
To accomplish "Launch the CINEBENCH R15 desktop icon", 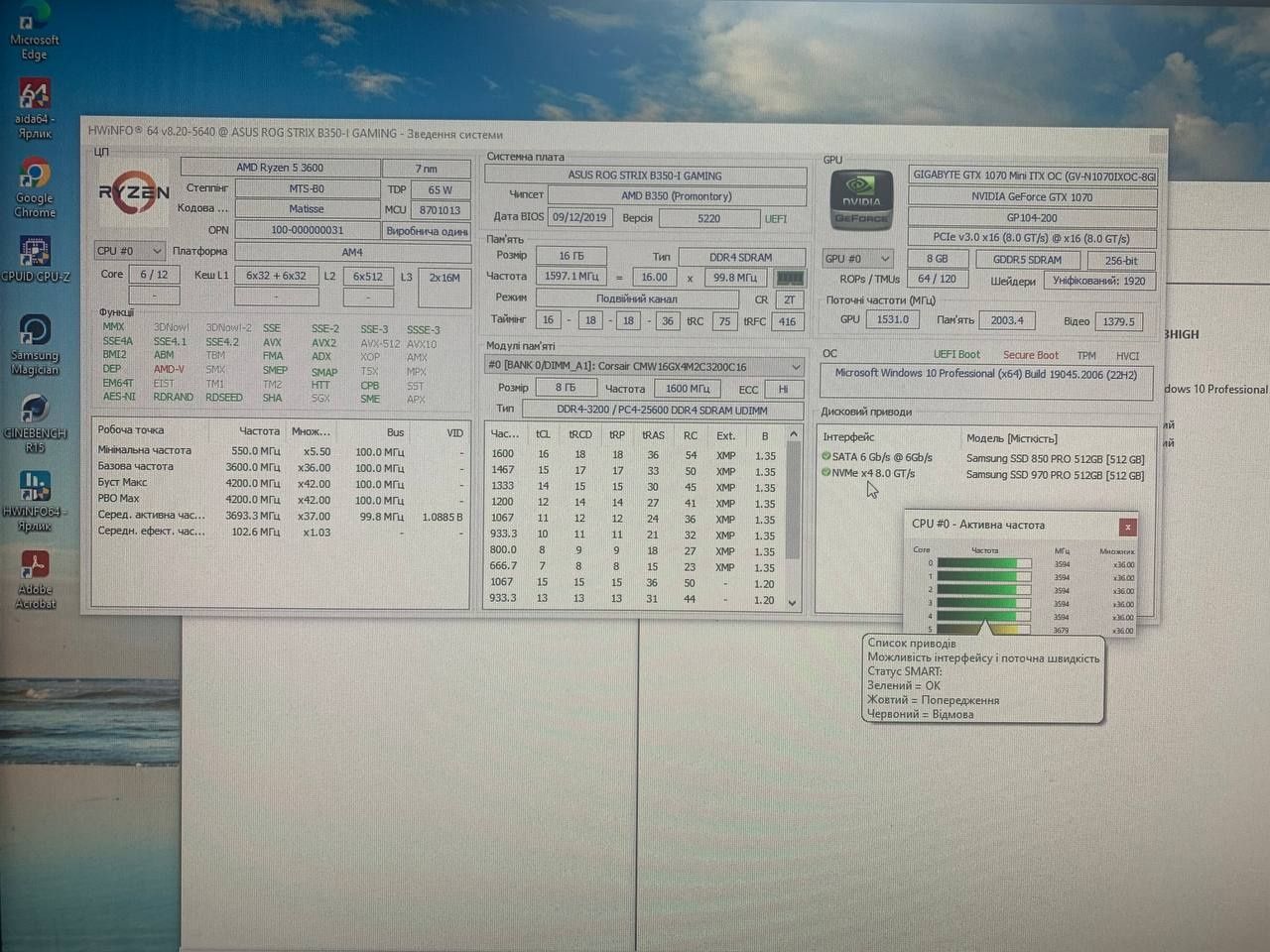I will point(35,423).
